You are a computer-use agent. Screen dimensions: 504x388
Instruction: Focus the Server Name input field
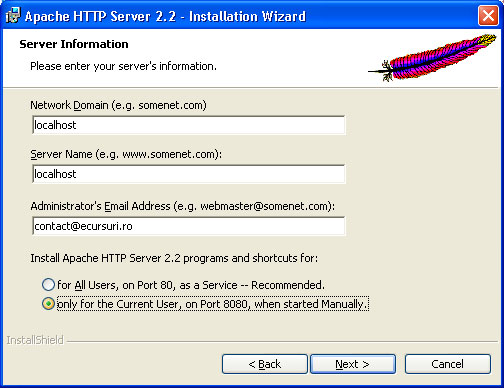point(189,174)
